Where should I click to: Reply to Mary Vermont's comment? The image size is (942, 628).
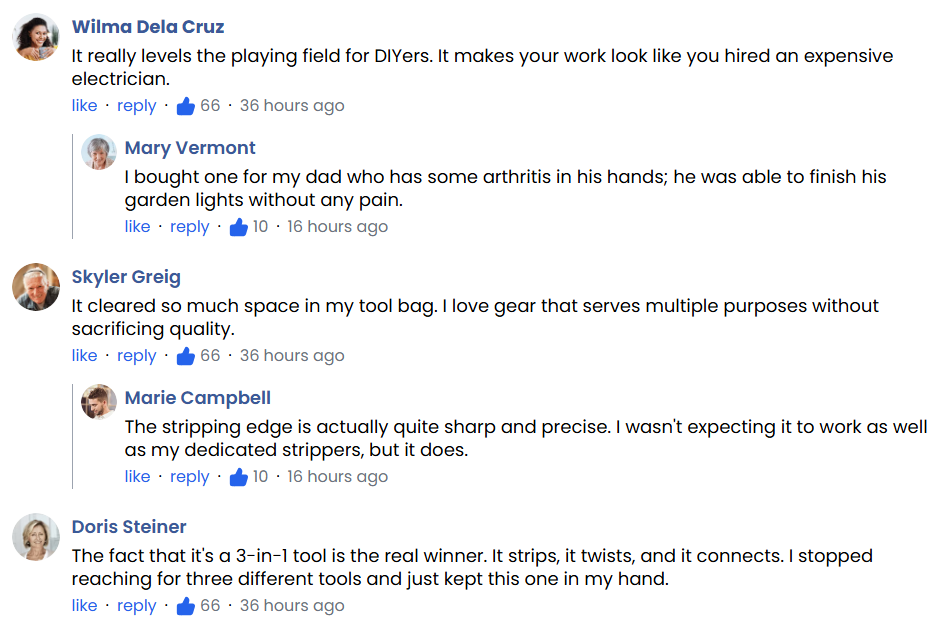[190, 227]
